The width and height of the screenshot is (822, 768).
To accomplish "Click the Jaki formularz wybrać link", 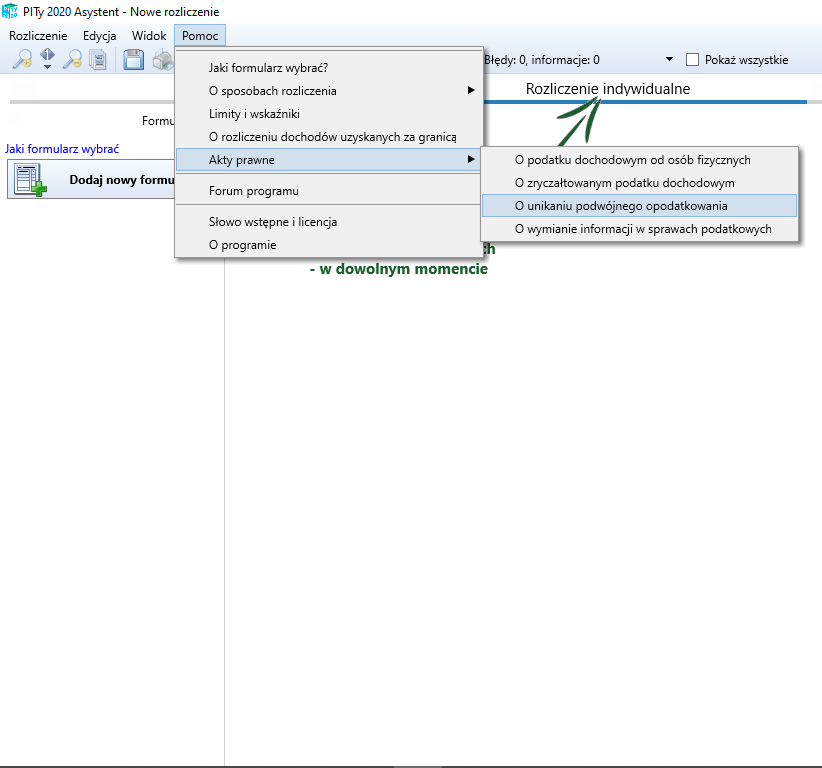I will click(62, 149).
